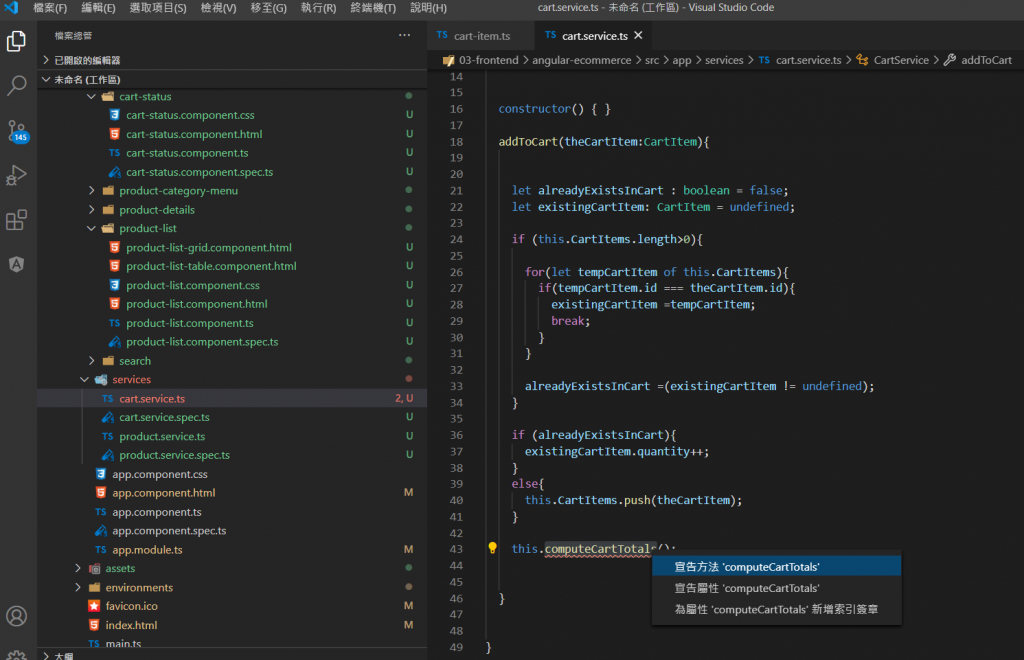The image size is (1024, 660).
Task: Open the Extensions view icon
Action: [x=17, y=220]
